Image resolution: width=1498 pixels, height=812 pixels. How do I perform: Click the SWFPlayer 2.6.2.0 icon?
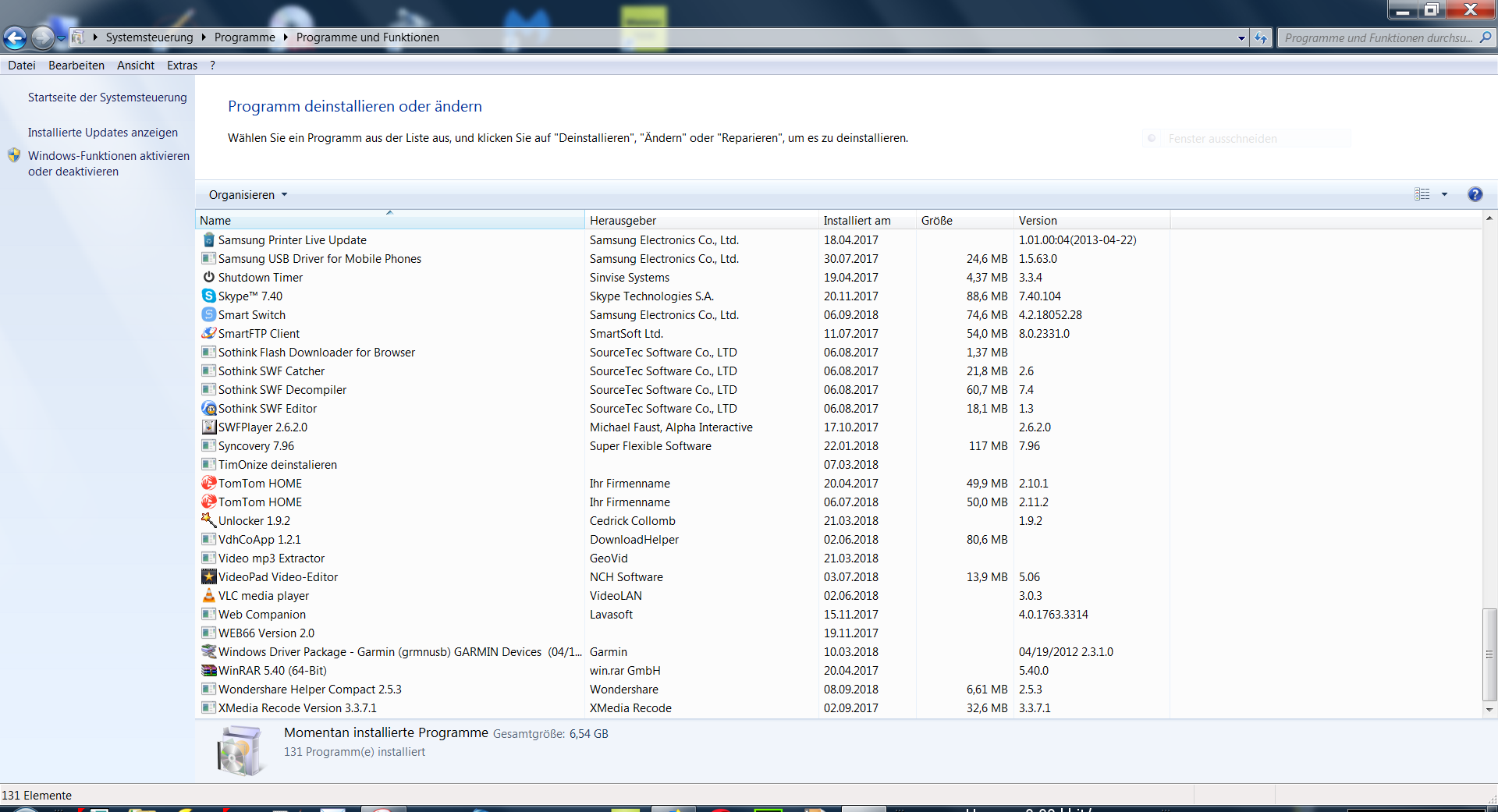[208, 427]
